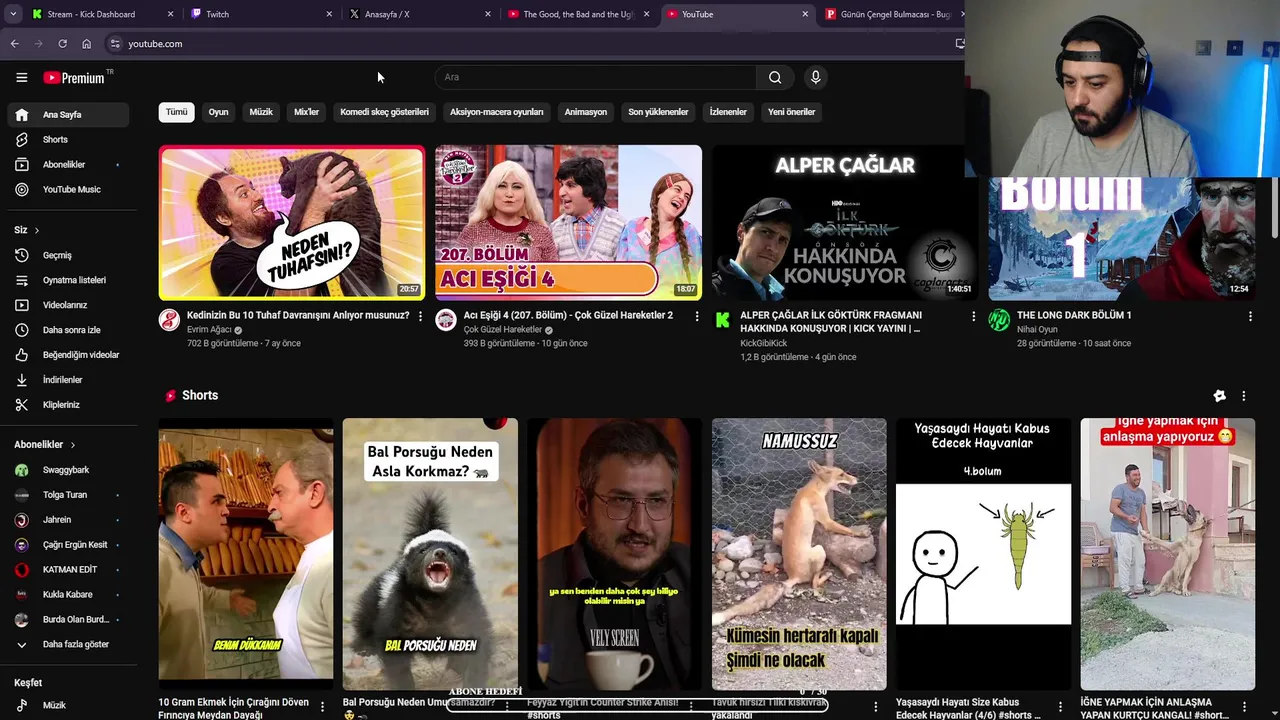Viewport: 1280px width, 720px height.
Task: Click the YouTube Premium logo
Action: 74,77
